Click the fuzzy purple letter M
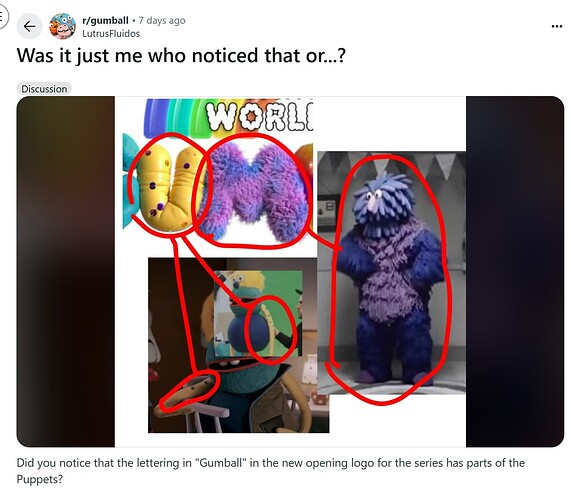571x500 pixels. 253,191
